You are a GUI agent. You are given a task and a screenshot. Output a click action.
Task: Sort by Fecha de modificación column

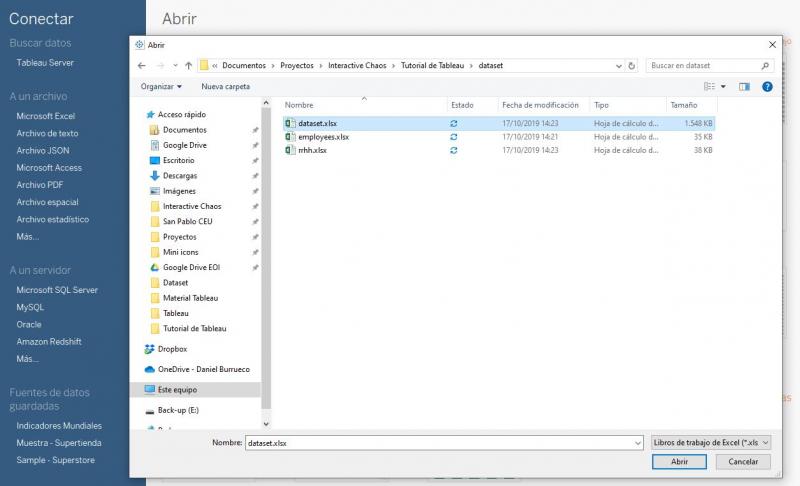540,105
